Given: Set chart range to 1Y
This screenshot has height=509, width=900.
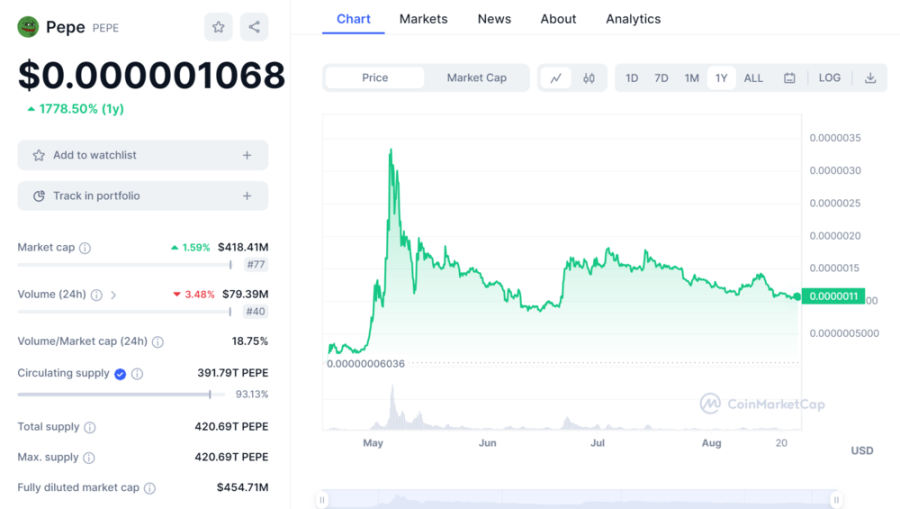Looking at the screenshot, I should (721, 78).
